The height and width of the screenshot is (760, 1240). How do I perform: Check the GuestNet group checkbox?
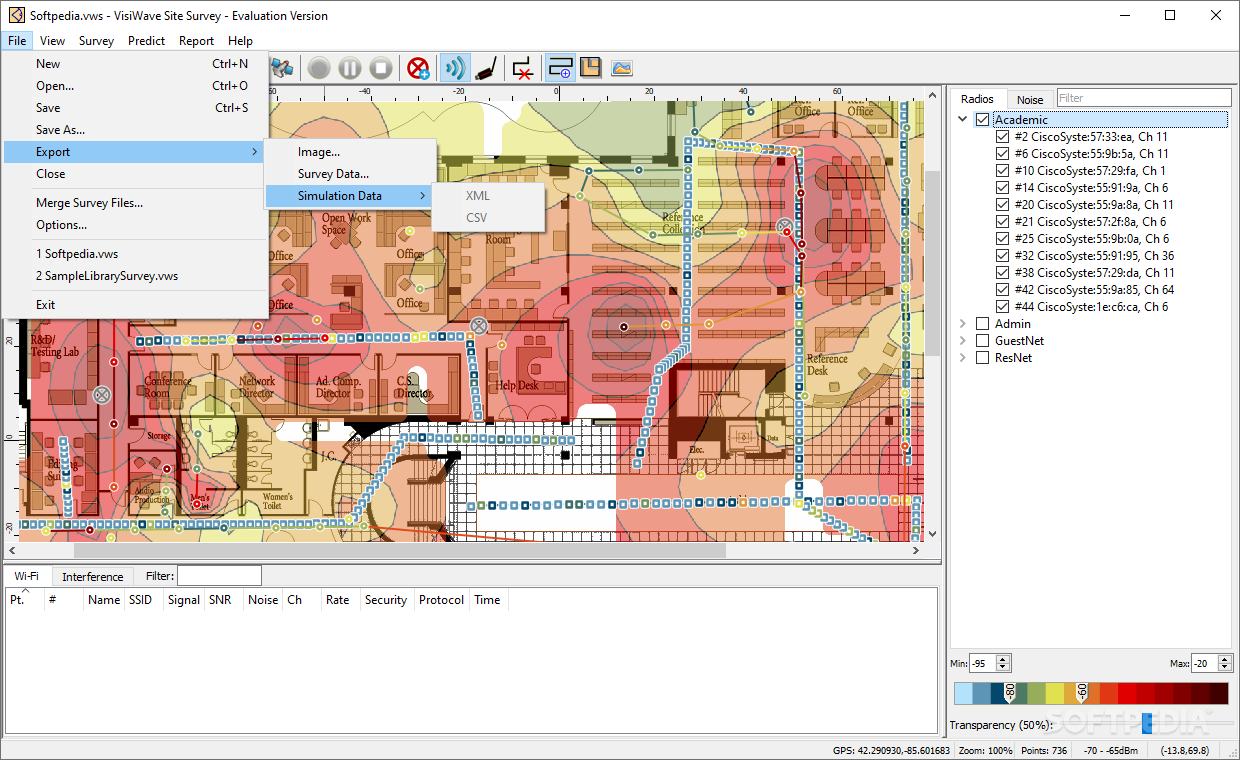click(982, 341)
